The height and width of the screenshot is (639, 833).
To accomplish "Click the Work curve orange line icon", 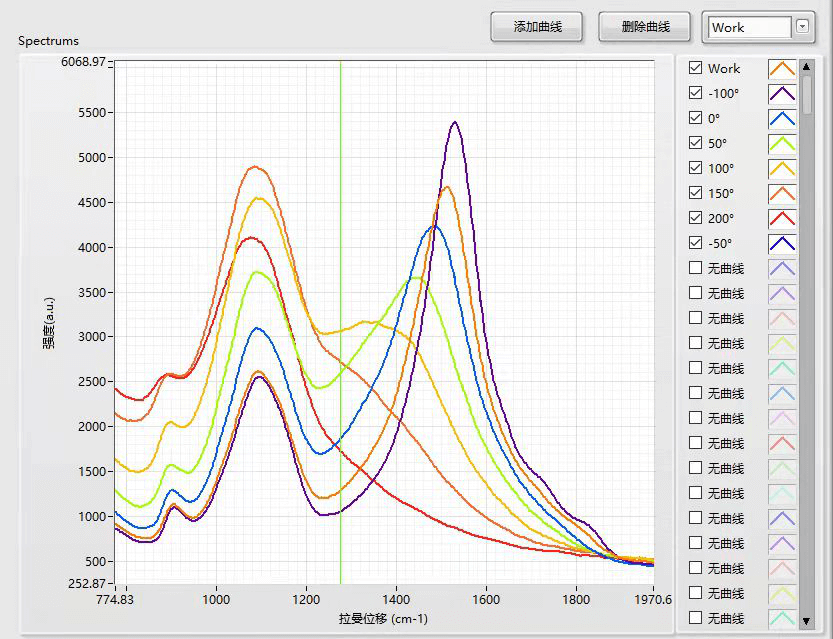I will tap(781, 69).
